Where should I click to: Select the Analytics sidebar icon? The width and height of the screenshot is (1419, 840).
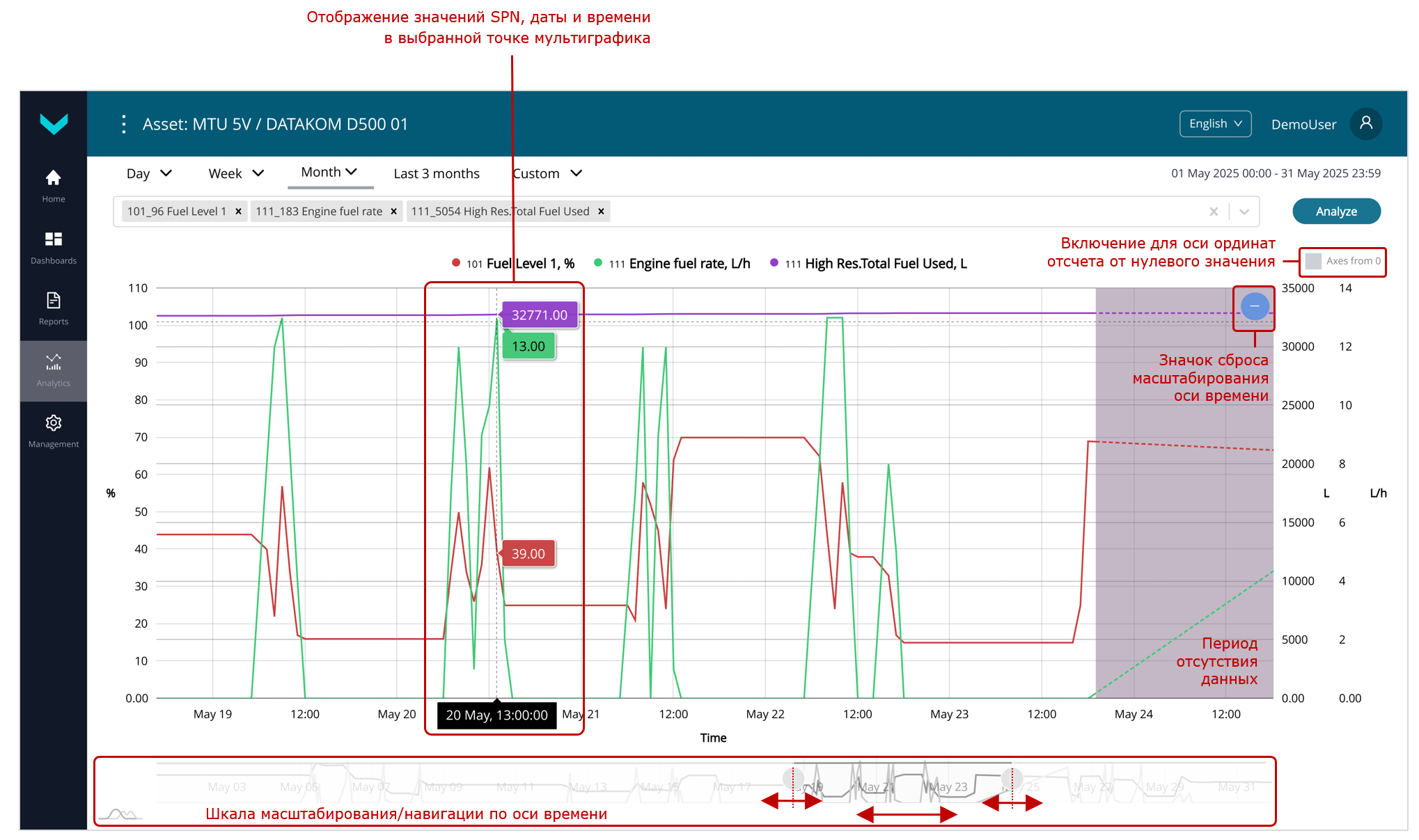tap(53, 370)
